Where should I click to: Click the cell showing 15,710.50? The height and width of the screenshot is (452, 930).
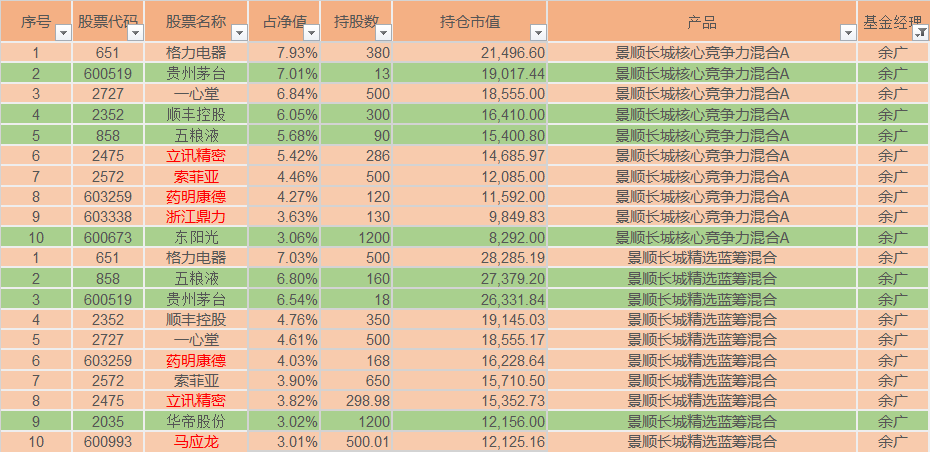pos(469,380)
